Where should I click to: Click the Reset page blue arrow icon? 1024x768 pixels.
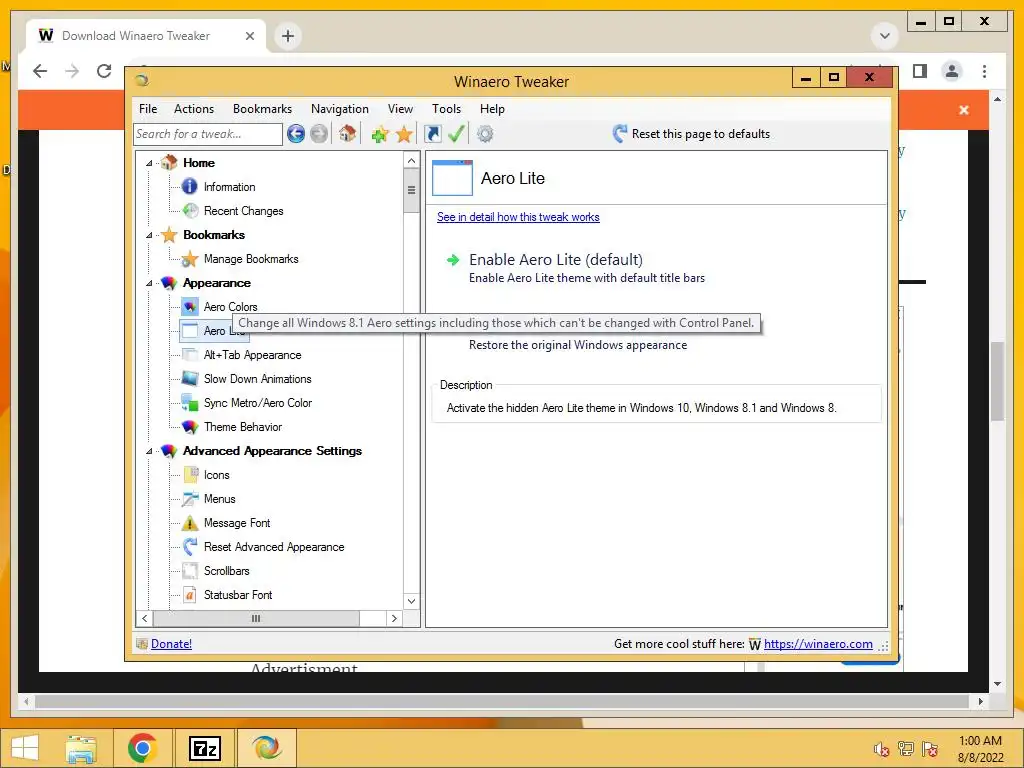pyautogui.click(x=620, y=134)
